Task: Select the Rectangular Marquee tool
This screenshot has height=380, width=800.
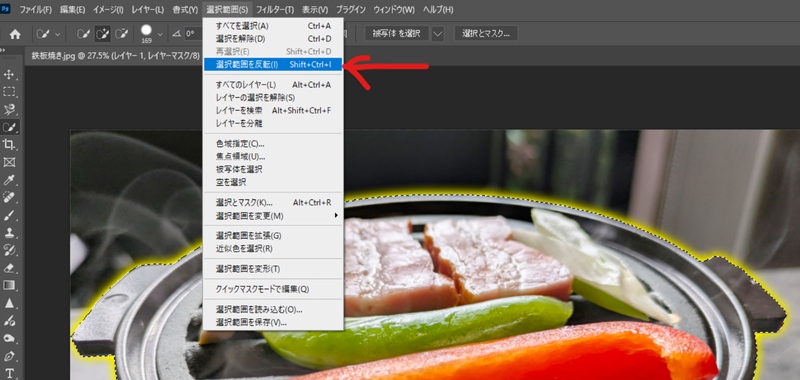Action: (9, 92)
